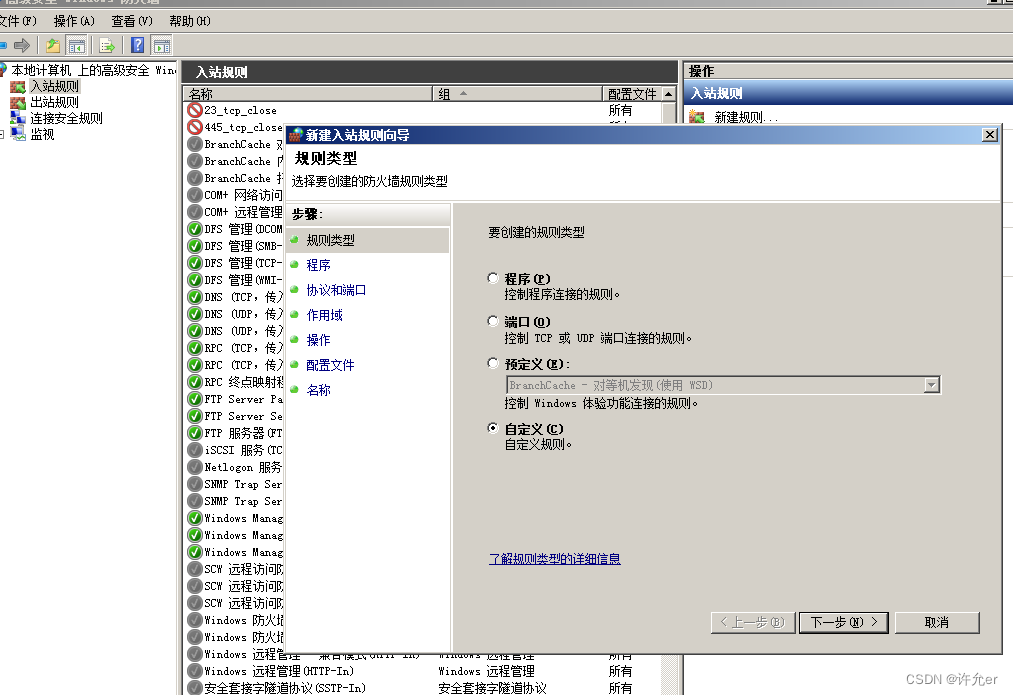Click the show/hide console tree icon
The width and height of the screenshot is (1013, 695).
tap(76, 46)
